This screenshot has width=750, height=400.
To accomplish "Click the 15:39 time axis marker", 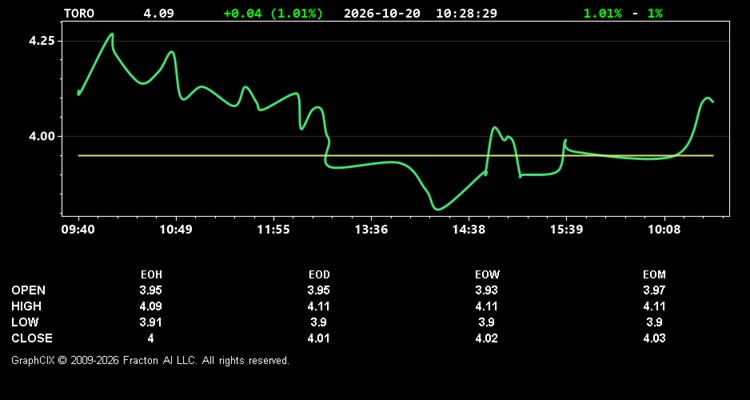I will coord(566,230).
